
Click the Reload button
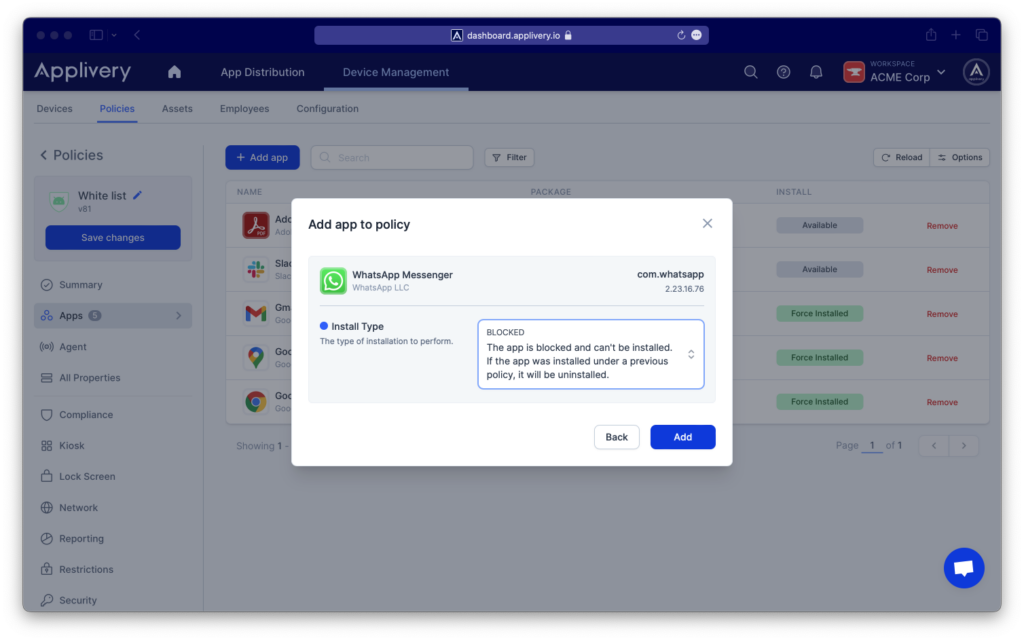click(902, 157)
